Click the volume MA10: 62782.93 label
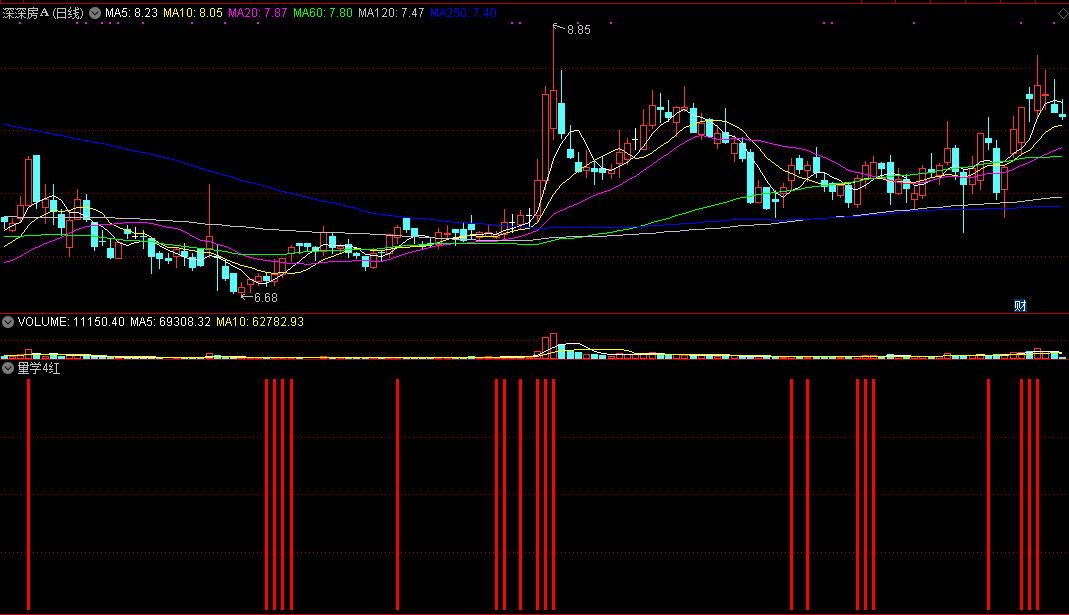1069x615 pixels. [260, 322]
